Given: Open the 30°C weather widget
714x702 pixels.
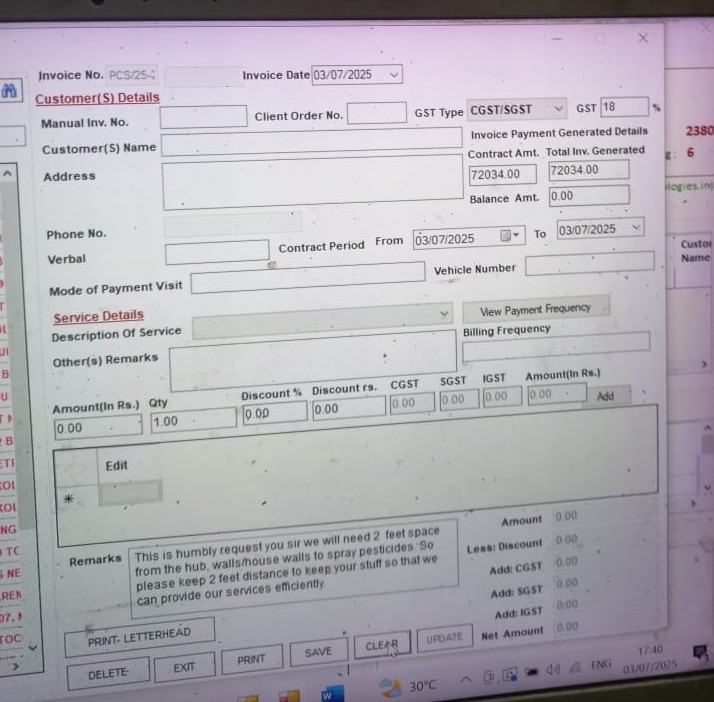Looking at the screenshot, I should 408,686.
